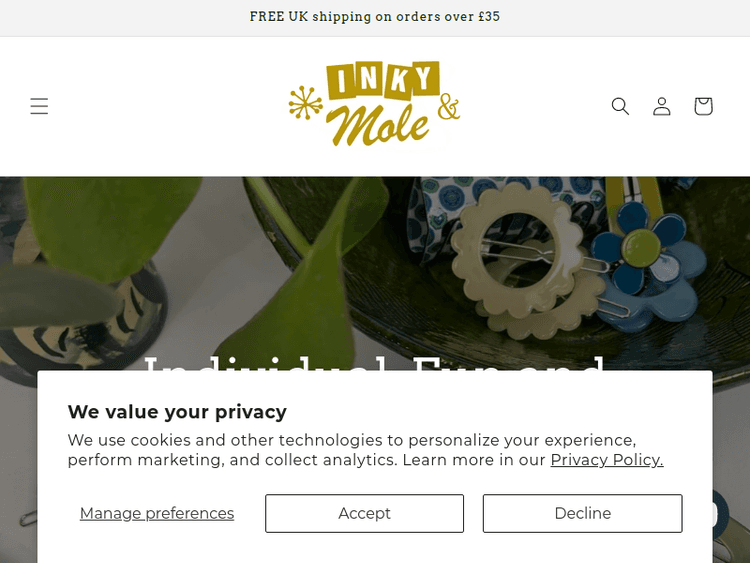Open Manage preferences for cookies
The height and width of the screenshot is (563, 750).
pos(157,513)
